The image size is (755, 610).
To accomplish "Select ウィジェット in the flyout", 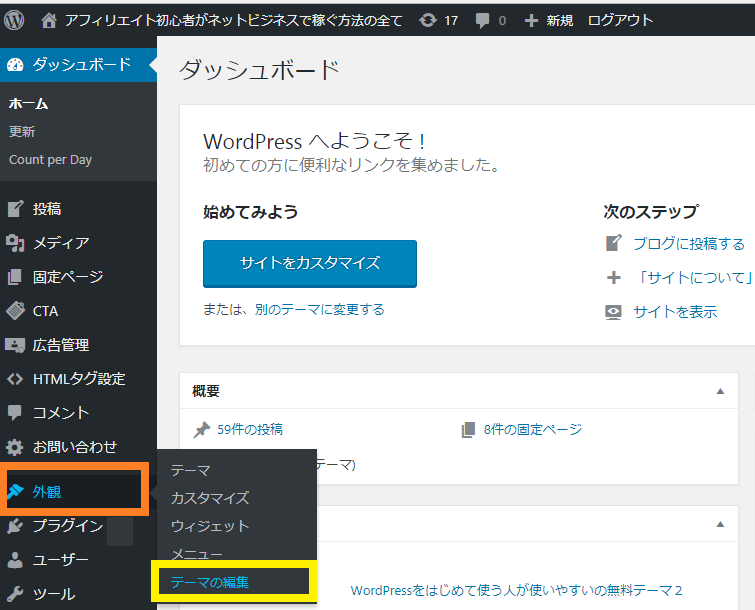I will [210, 526].
